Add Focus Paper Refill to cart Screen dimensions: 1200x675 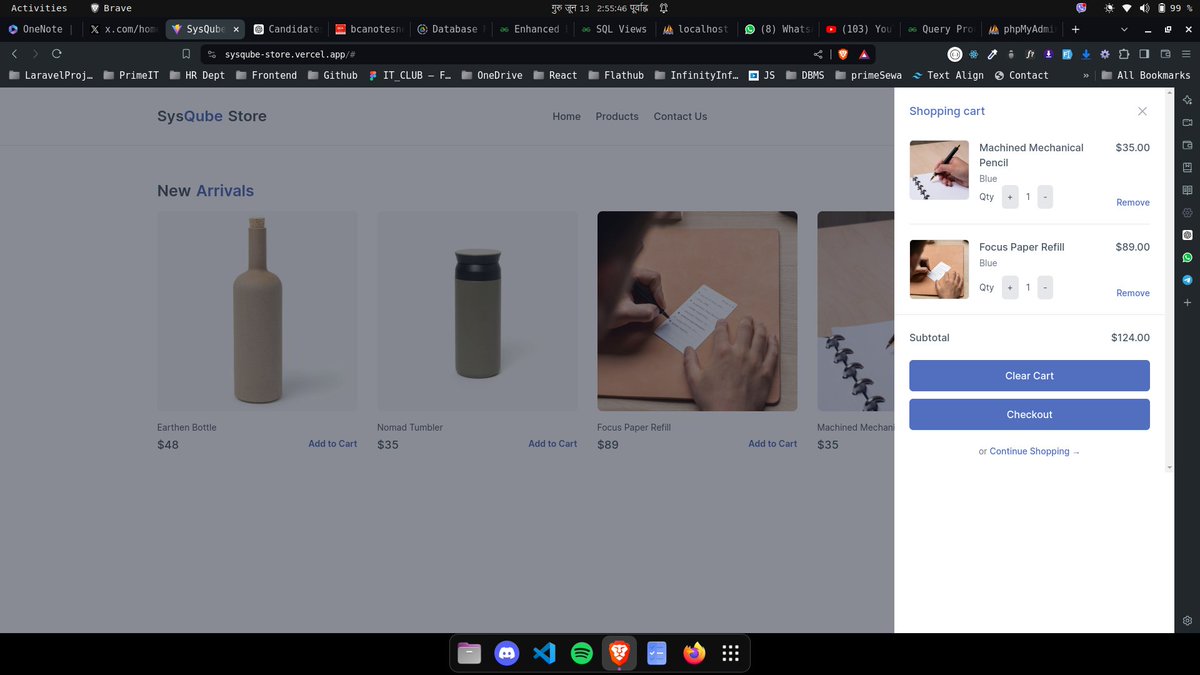pyautogui.click(x=772, y=443)
